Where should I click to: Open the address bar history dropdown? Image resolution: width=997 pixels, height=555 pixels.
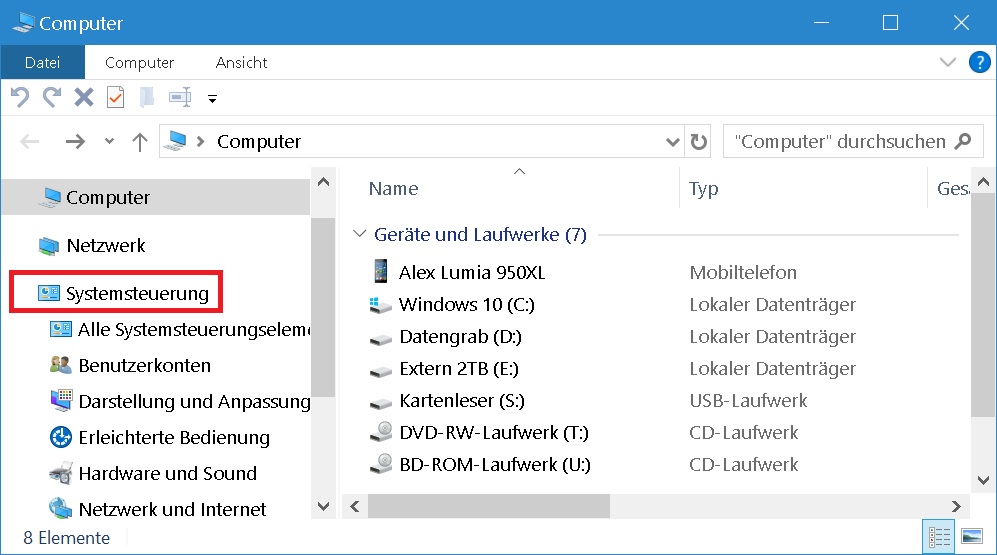[x=673, y=142]
